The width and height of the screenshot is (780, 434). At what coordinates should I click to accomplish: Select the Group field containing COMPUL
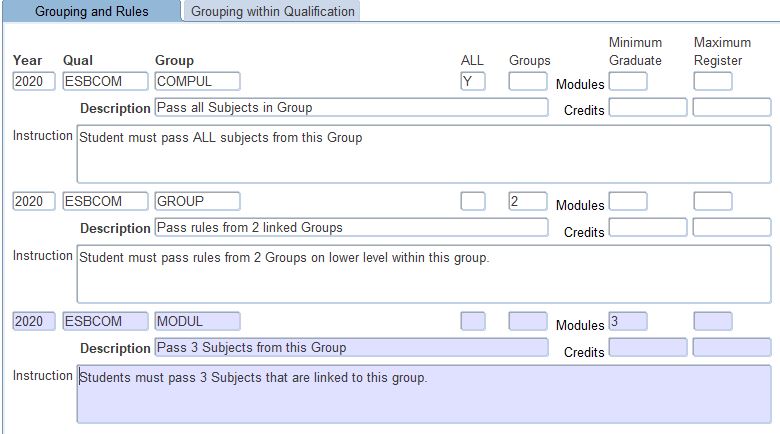(197, 82)
